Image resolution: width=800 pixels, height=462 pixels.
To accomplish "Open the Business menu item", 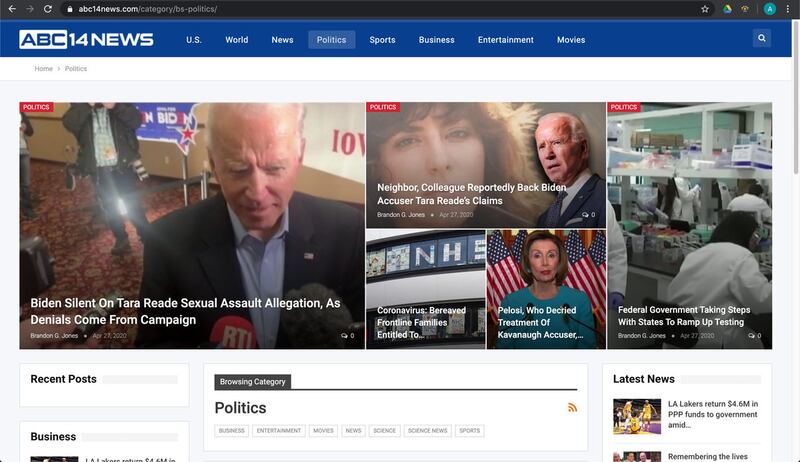I will [x=436, y=40].
